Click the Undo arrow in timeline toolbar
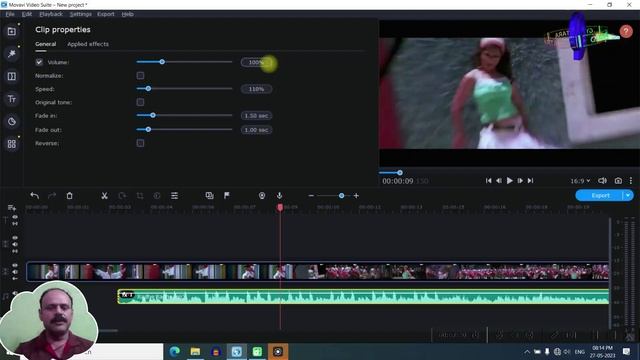The height and width of the screenshot is (360, 640). pyautogui.click(x=35, y=196)
